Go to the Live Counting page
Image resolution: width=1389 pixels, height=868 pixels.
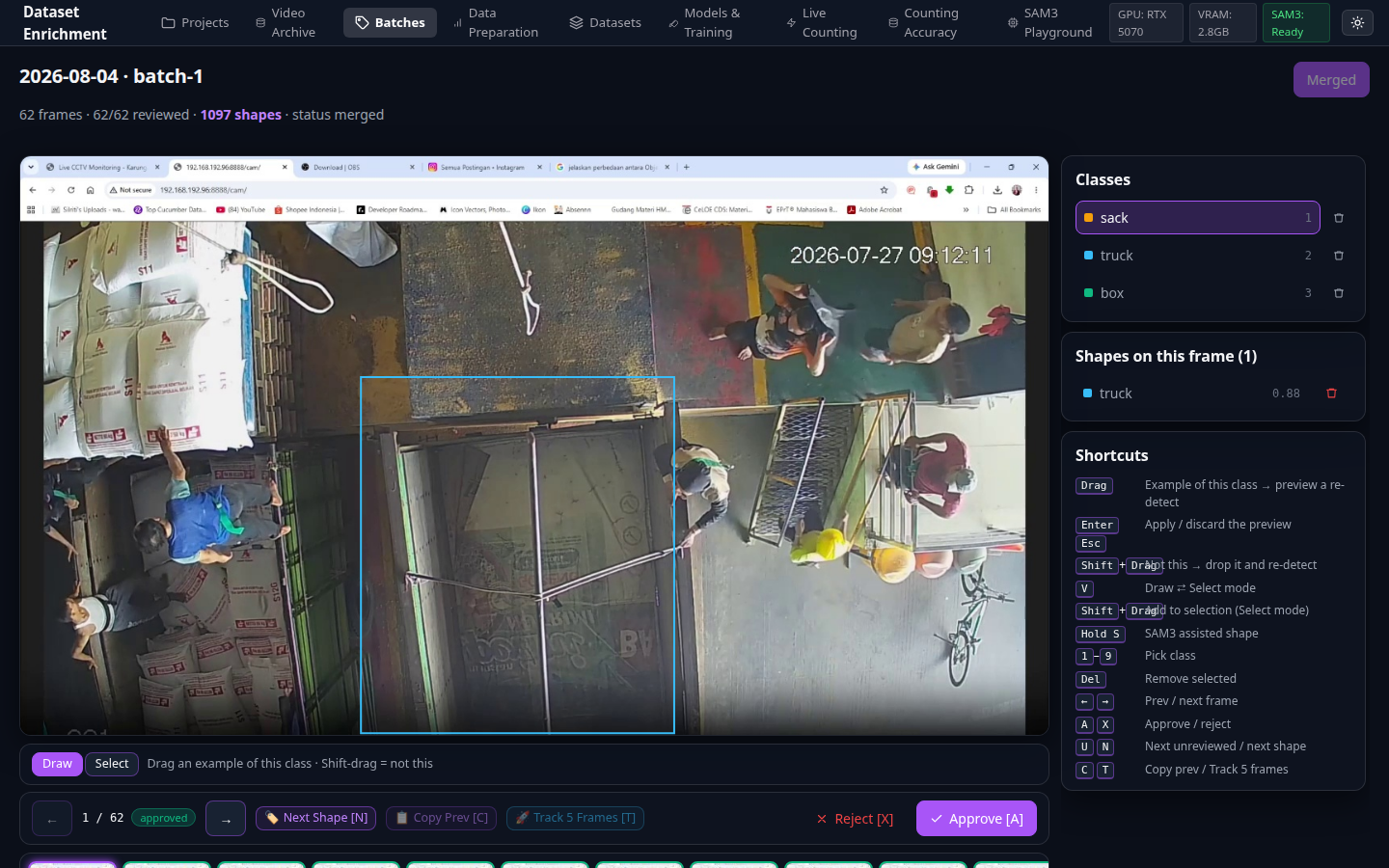[821, 22]
